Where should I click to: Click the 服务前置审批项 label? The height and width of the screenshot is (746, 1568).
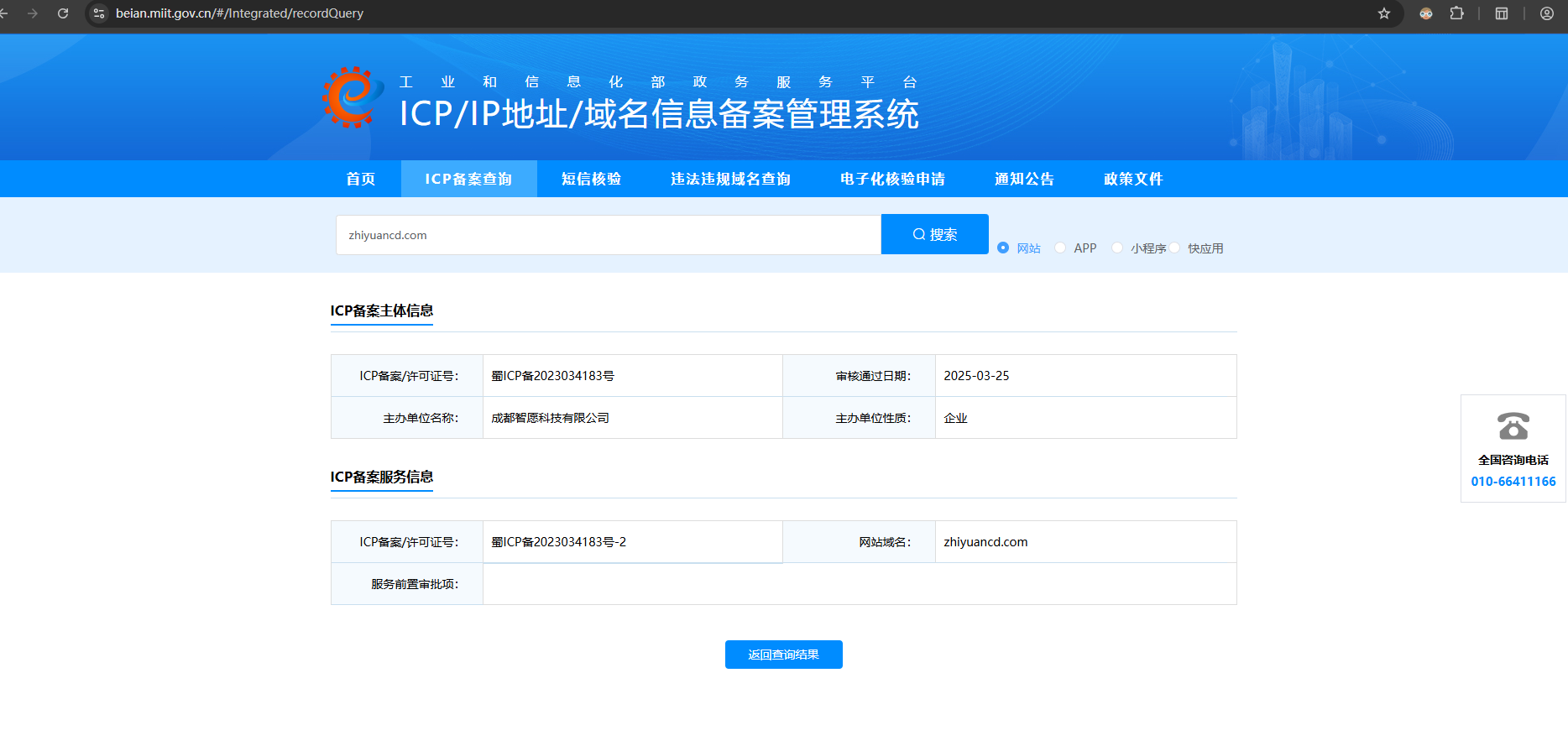click(x=415, y=584)
